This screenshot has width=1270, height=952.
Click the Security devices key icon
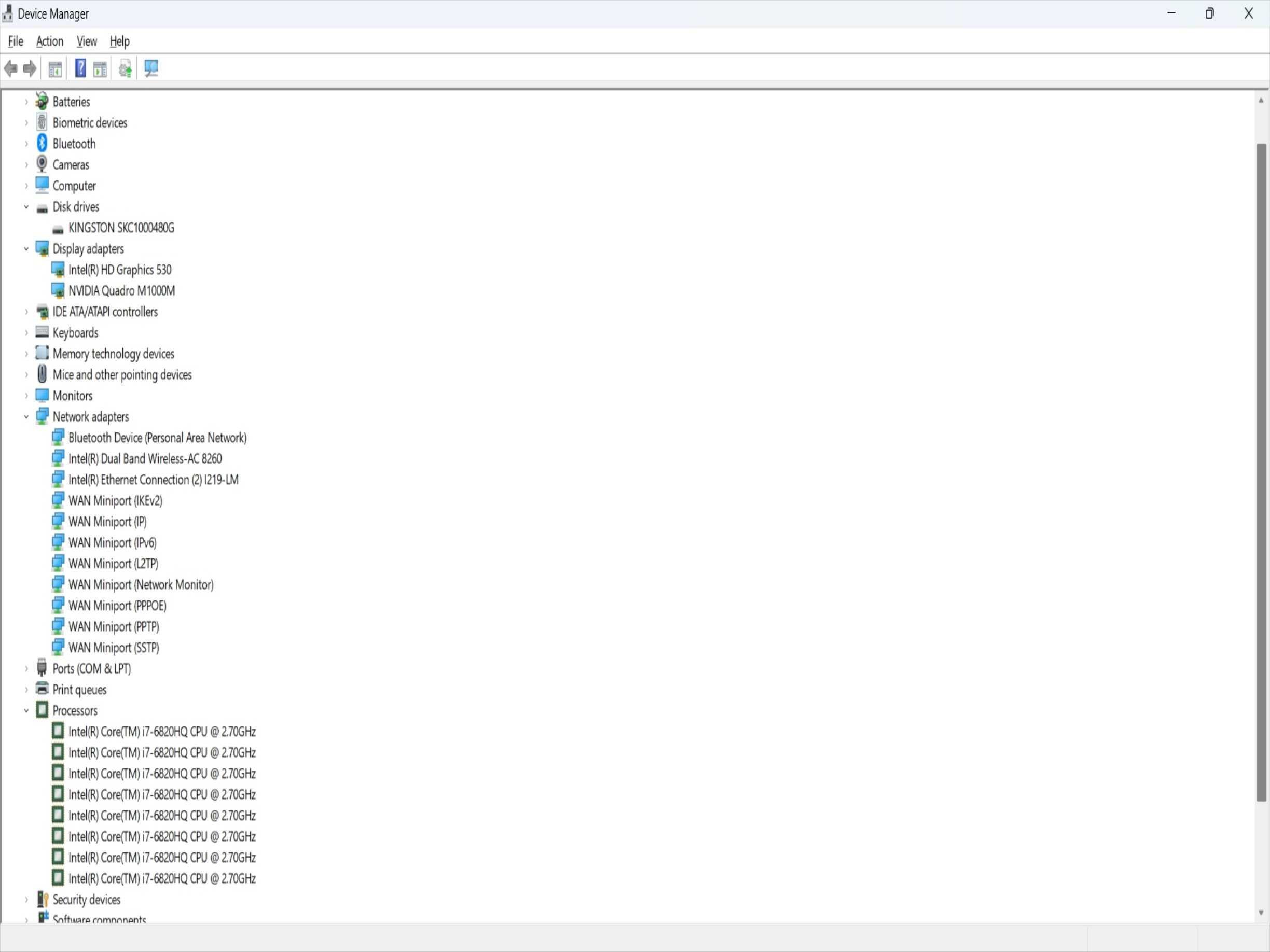[x=43, y=899]
